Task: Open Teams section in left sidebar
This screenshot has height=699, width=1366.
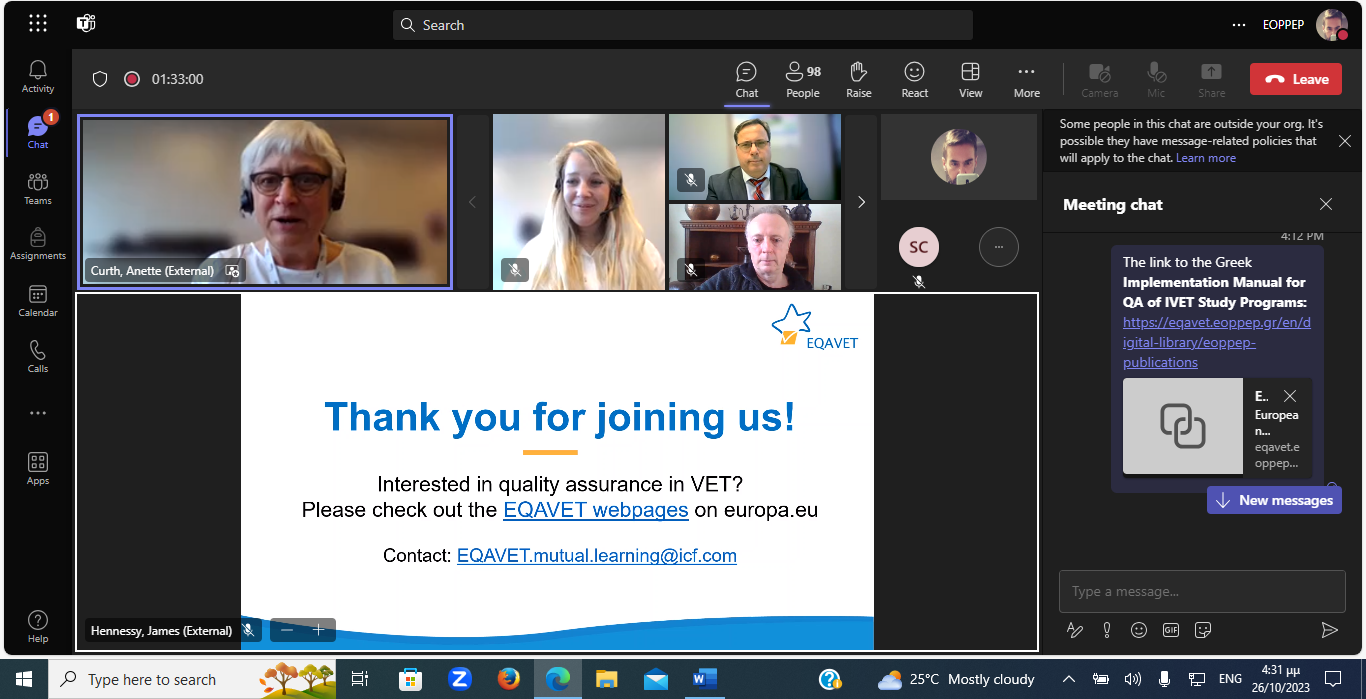Action: click(37, 188)
